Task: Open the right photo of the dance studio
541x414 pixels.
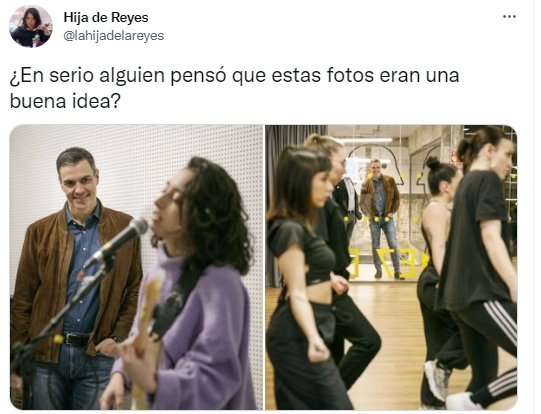Action: click(x=391, y=267)
